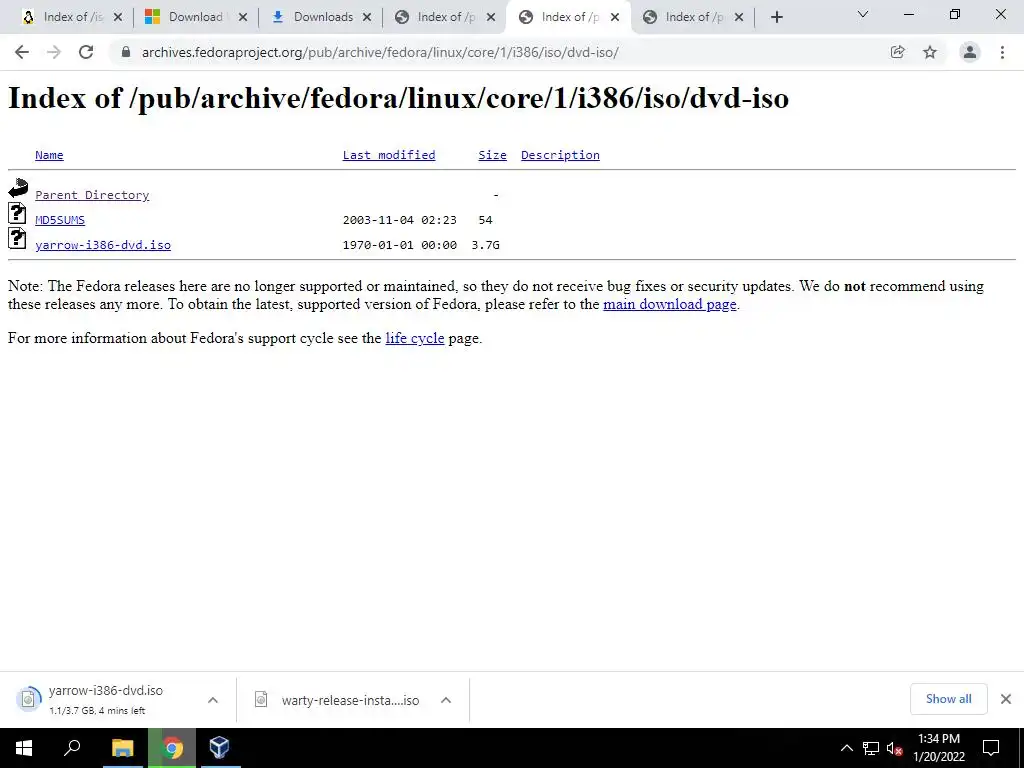This screenshot has height=768, width=1024.
Task: Expand options for warty-release download
Action: point(446,700)
